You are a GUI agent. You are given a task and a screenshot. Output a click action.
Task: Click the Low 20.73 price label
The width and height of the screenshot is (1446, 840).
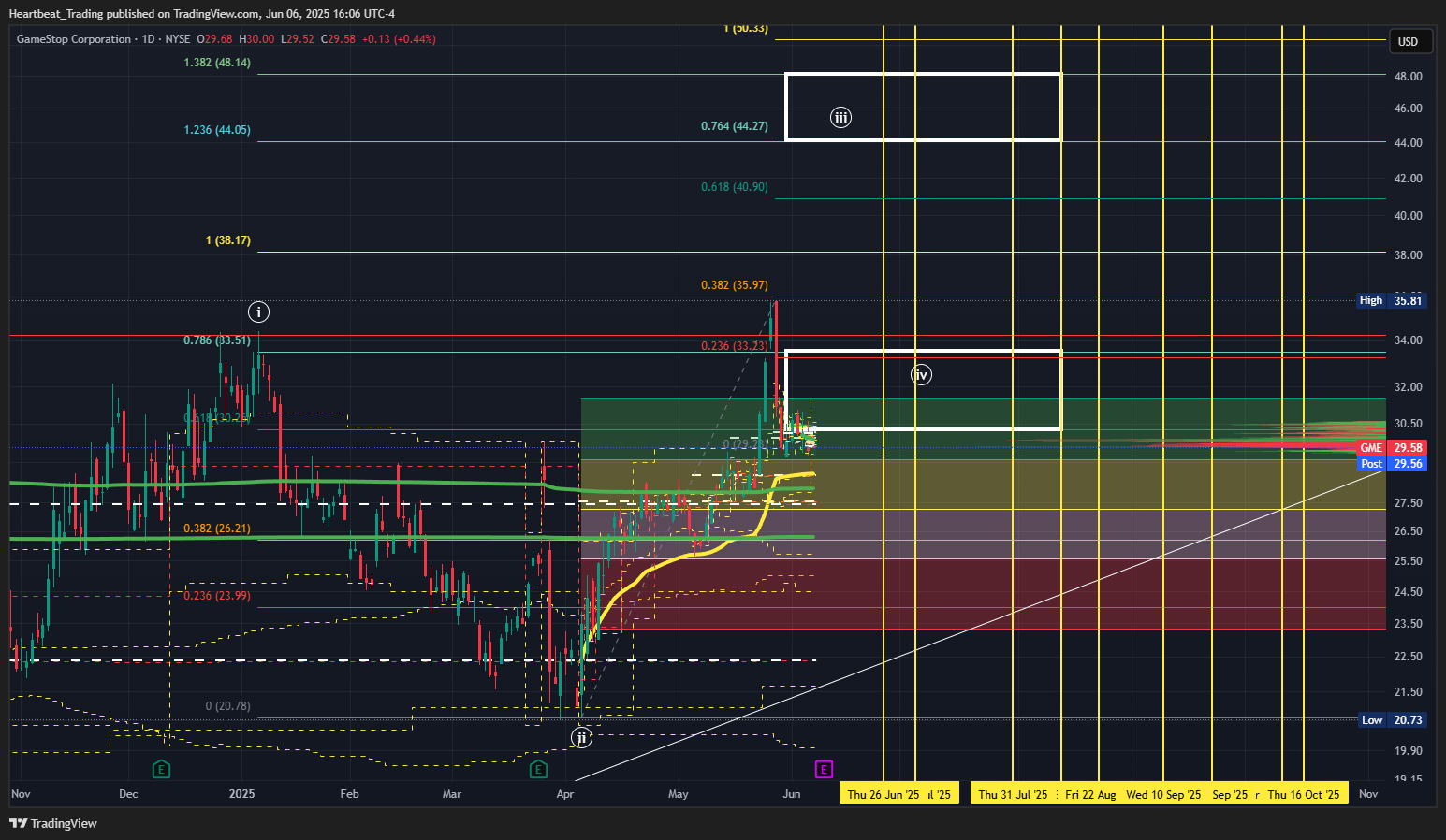(x=1392, y=719)
